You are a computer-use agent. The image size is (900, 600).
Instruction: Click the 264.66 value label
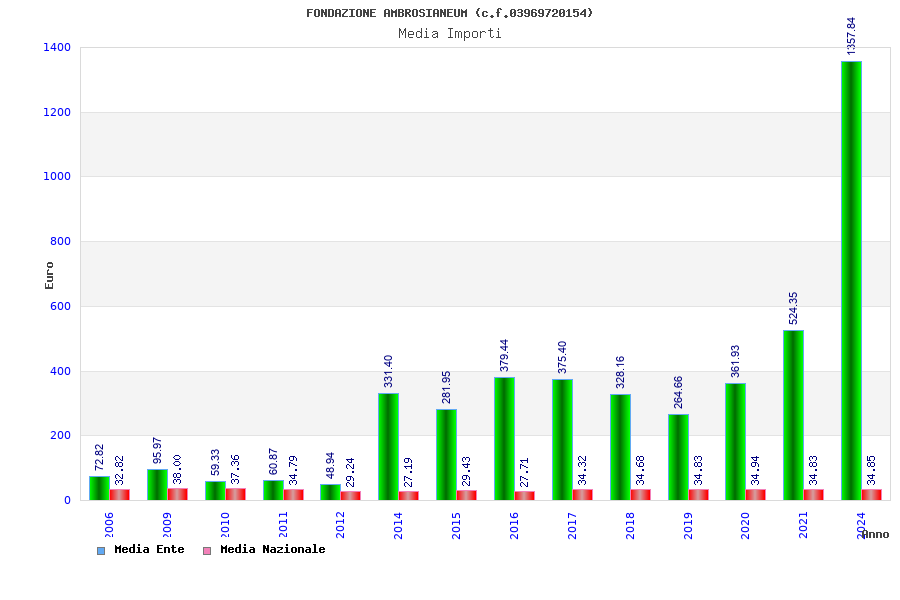[x=678, y=392]
